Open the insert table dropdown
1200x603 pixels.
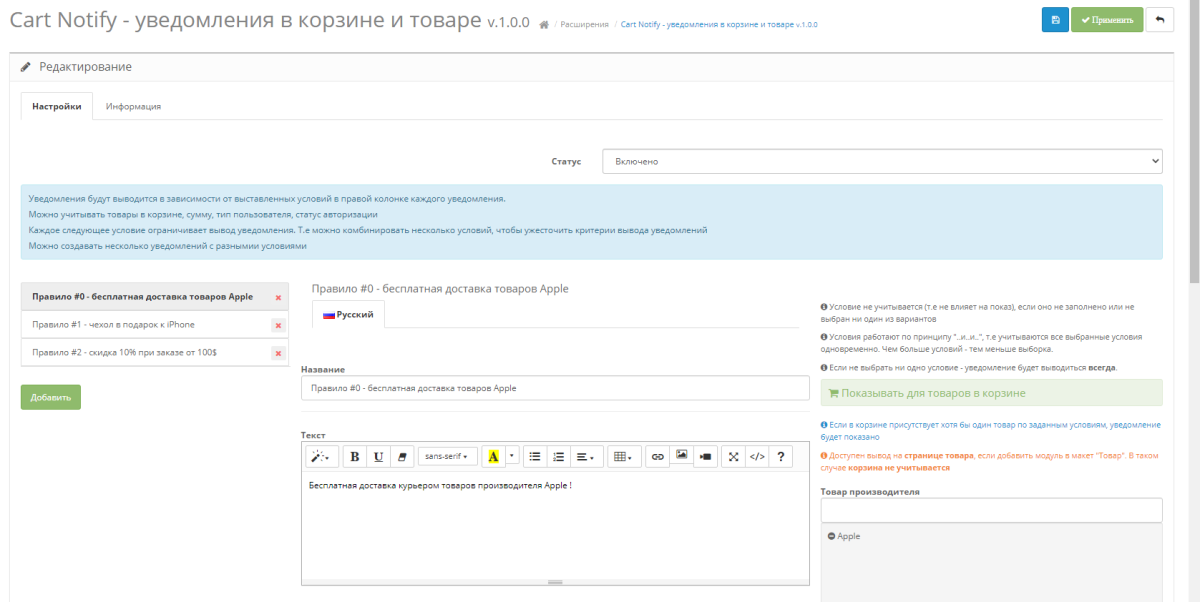point(622,456)
